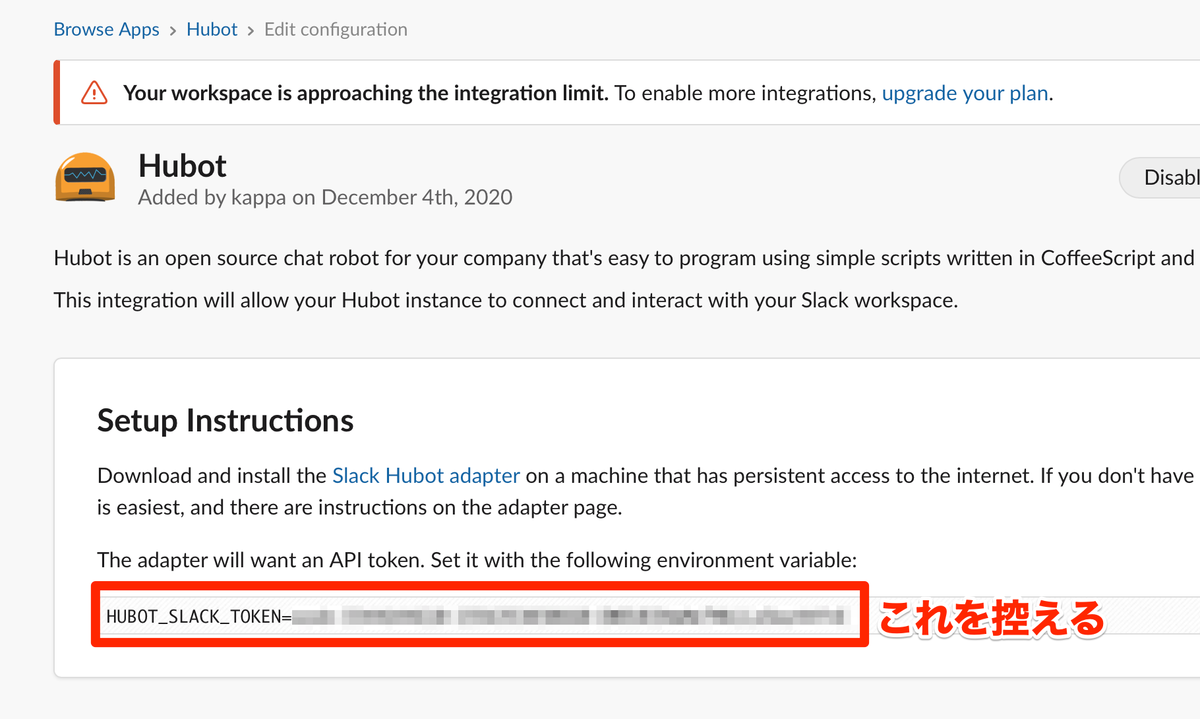Screen dimensions: 1200x719
Task: Click the 'adapter will want an API token' text
Action: [476, 559]
